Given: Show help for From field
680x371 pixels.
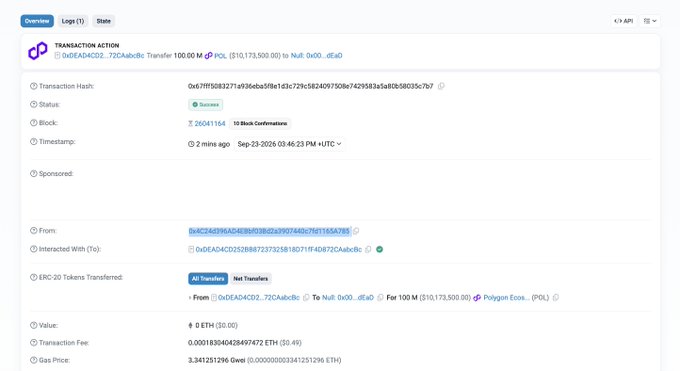Looking at the screenshot, I should pos(33,230).
